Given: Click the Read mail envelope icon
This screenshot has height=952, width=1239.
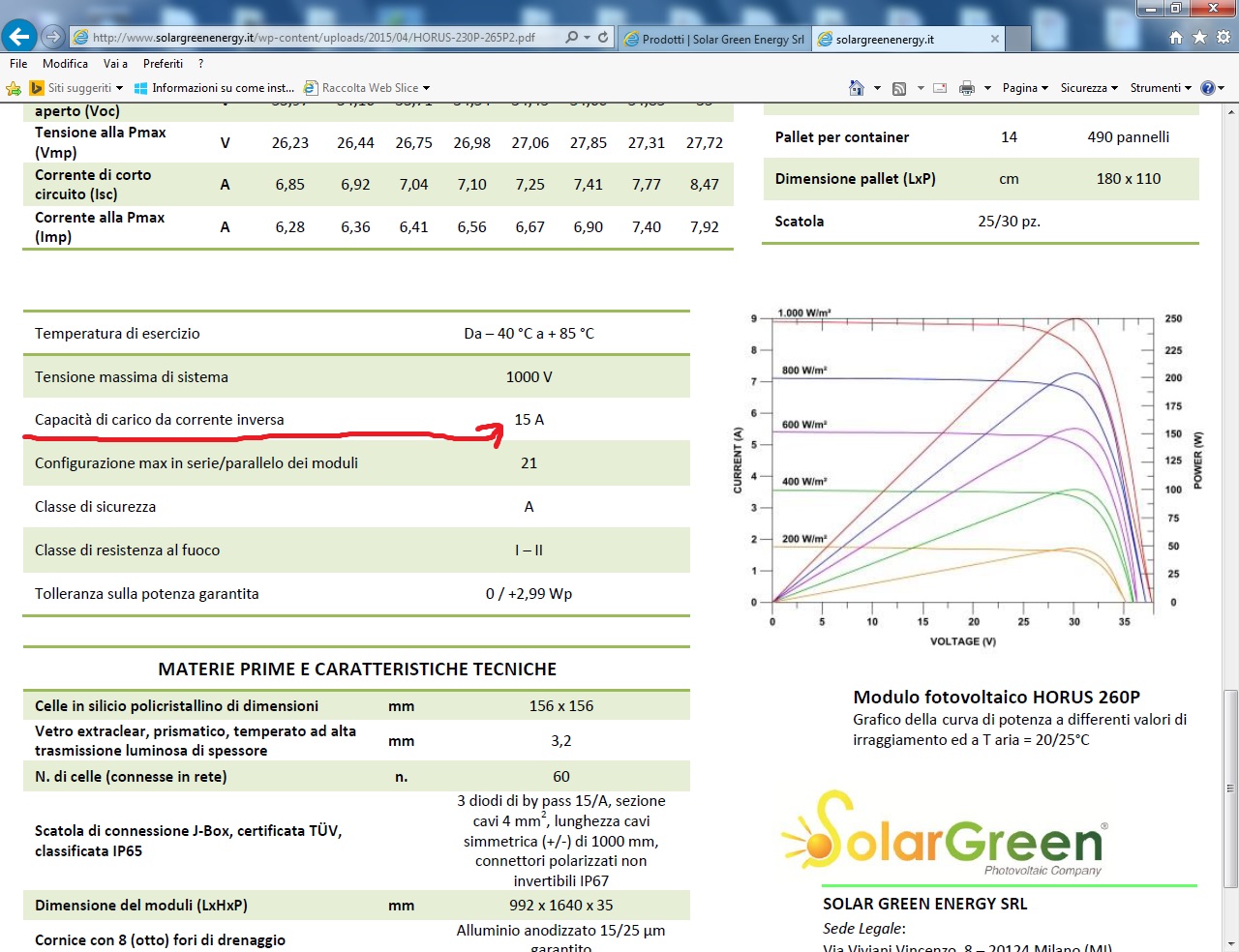Looking at the screenshot, I should [x=940, y=88].
